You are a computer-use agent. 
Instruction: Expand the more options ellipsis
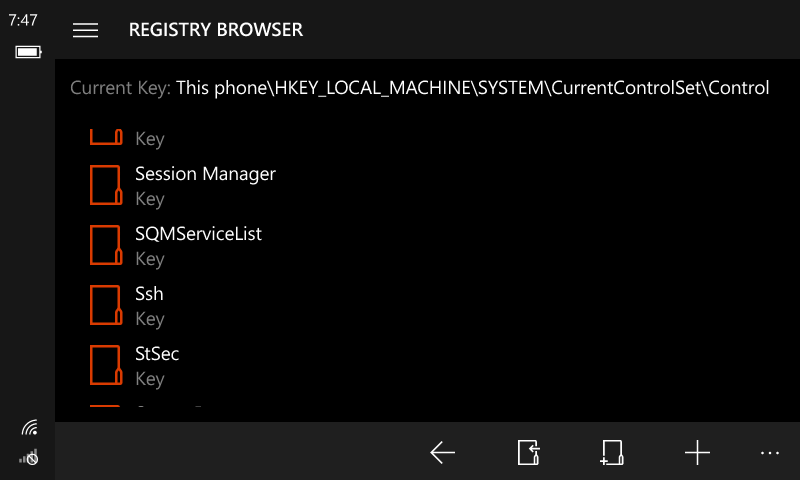coord(769,453)
